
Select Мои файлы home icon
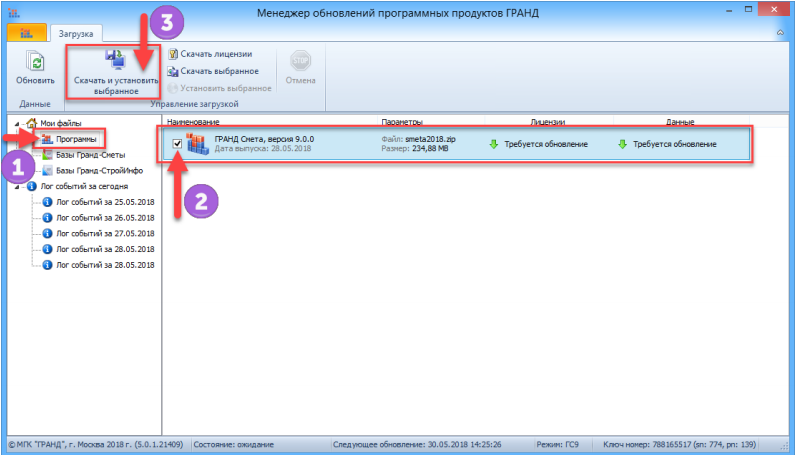click(x=31, y=123)
